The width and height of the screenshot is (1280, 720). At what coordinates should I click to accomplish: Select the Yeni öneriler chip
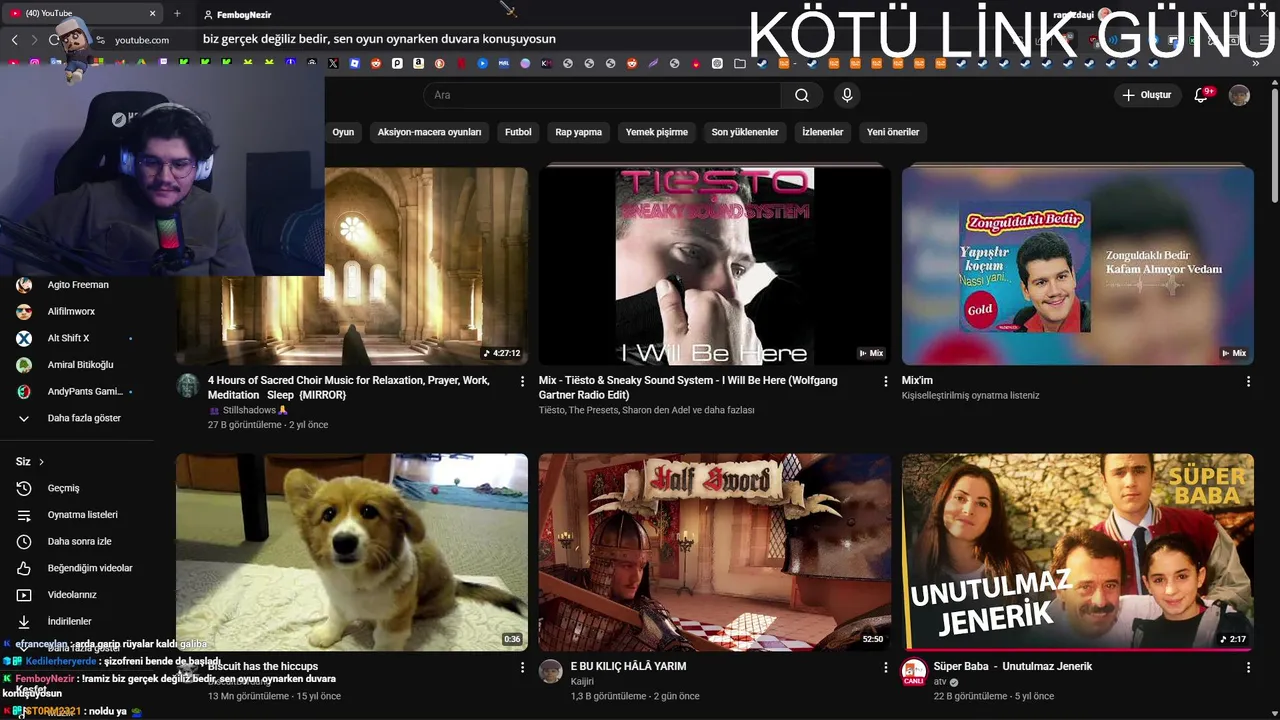[x=893, y=132]
